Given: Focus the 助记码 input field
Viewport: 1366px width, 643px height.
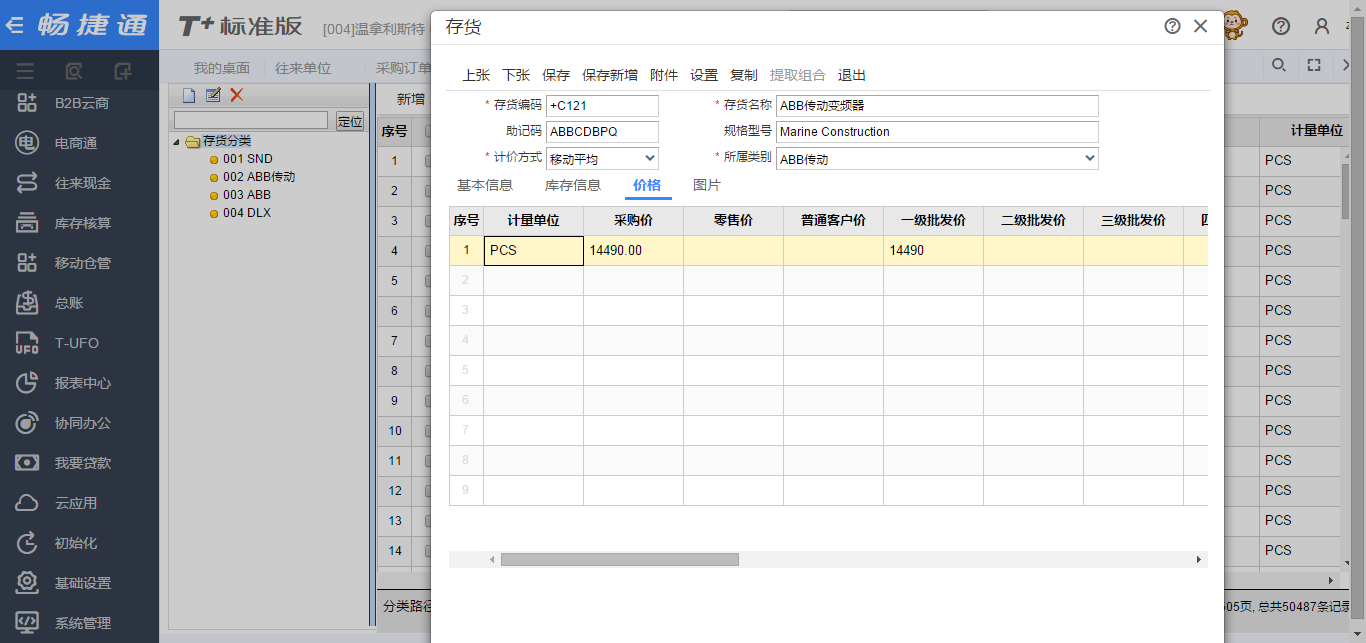Looking at the screenshot, I should point(603,132).
